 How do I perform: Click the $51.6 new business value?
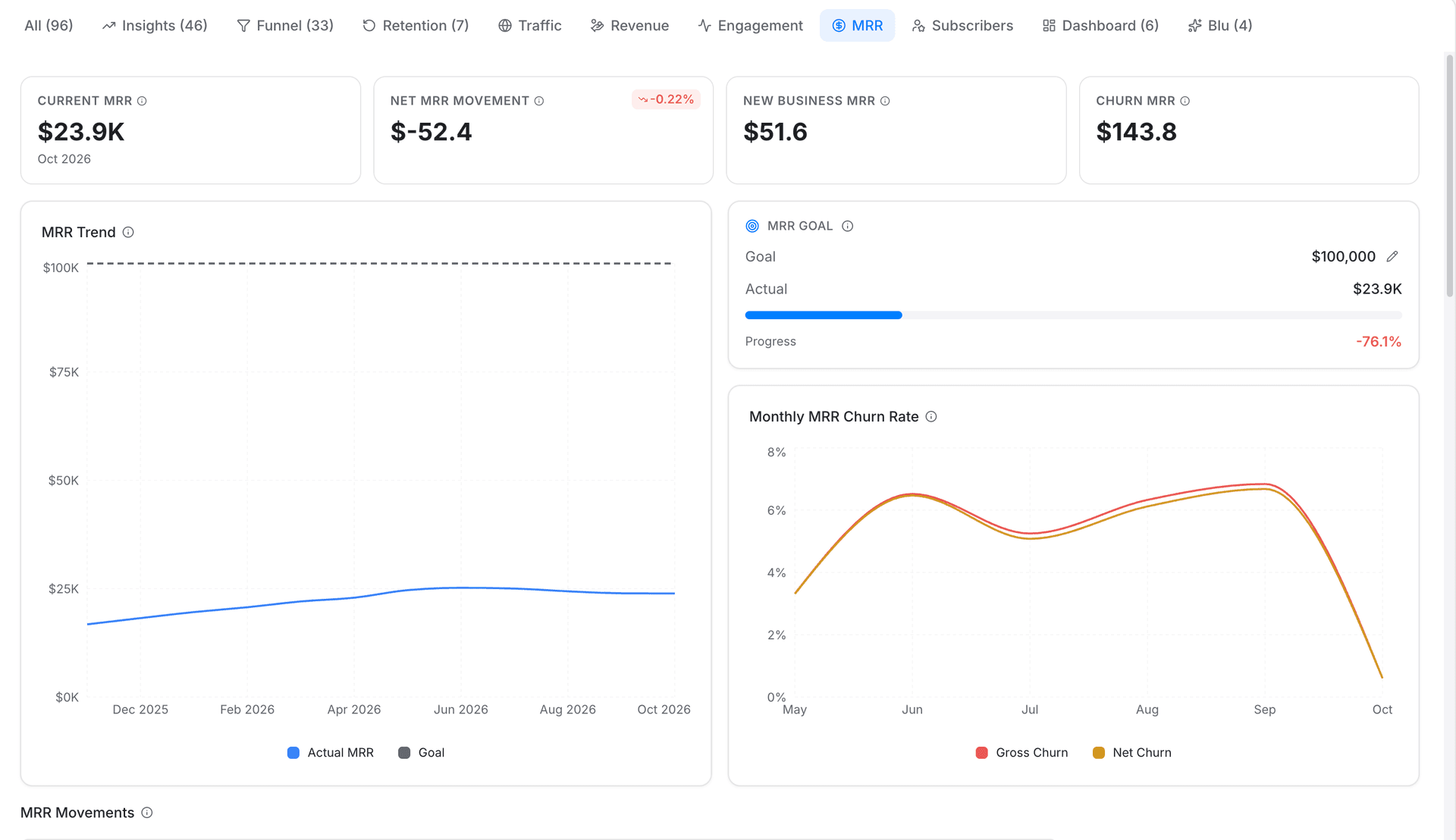(x=775, y=132)
